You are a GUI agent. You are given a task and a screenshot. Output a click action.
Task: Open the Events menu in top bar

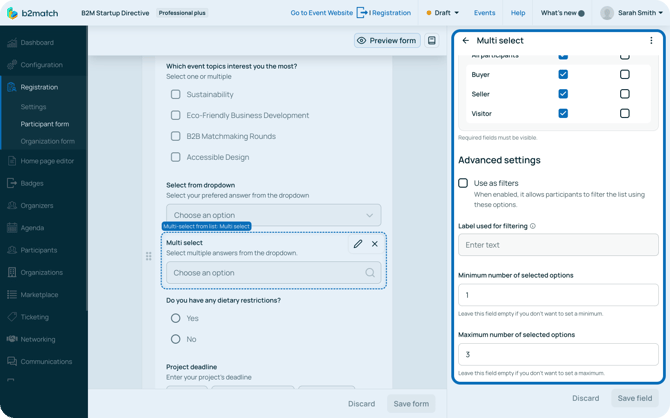click(484, 13)
